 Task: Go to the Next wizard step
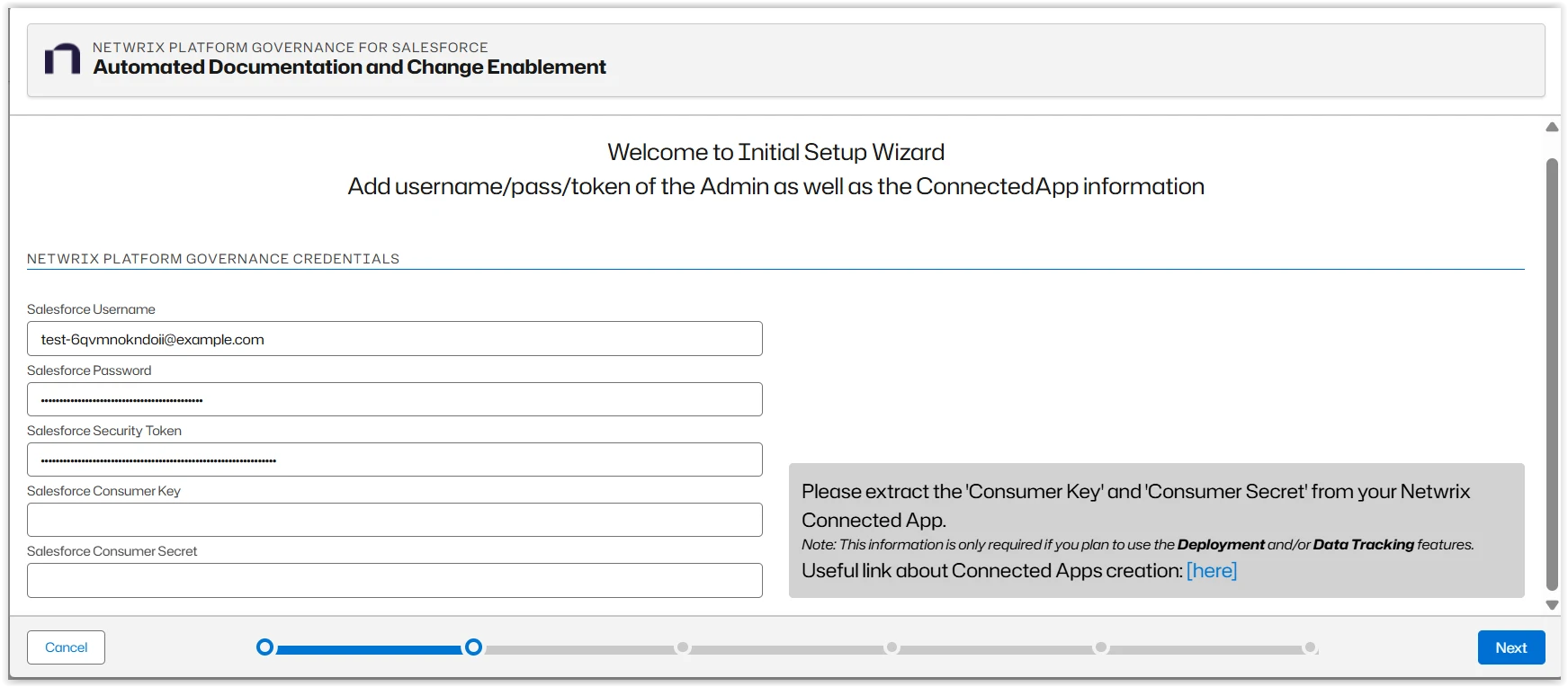coord(1511,647)
